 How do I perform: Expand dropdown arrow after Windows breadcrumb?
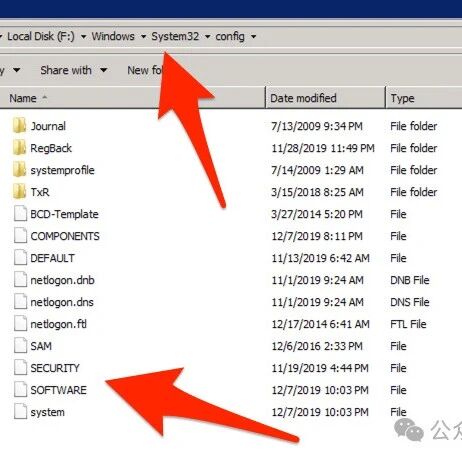143,36
